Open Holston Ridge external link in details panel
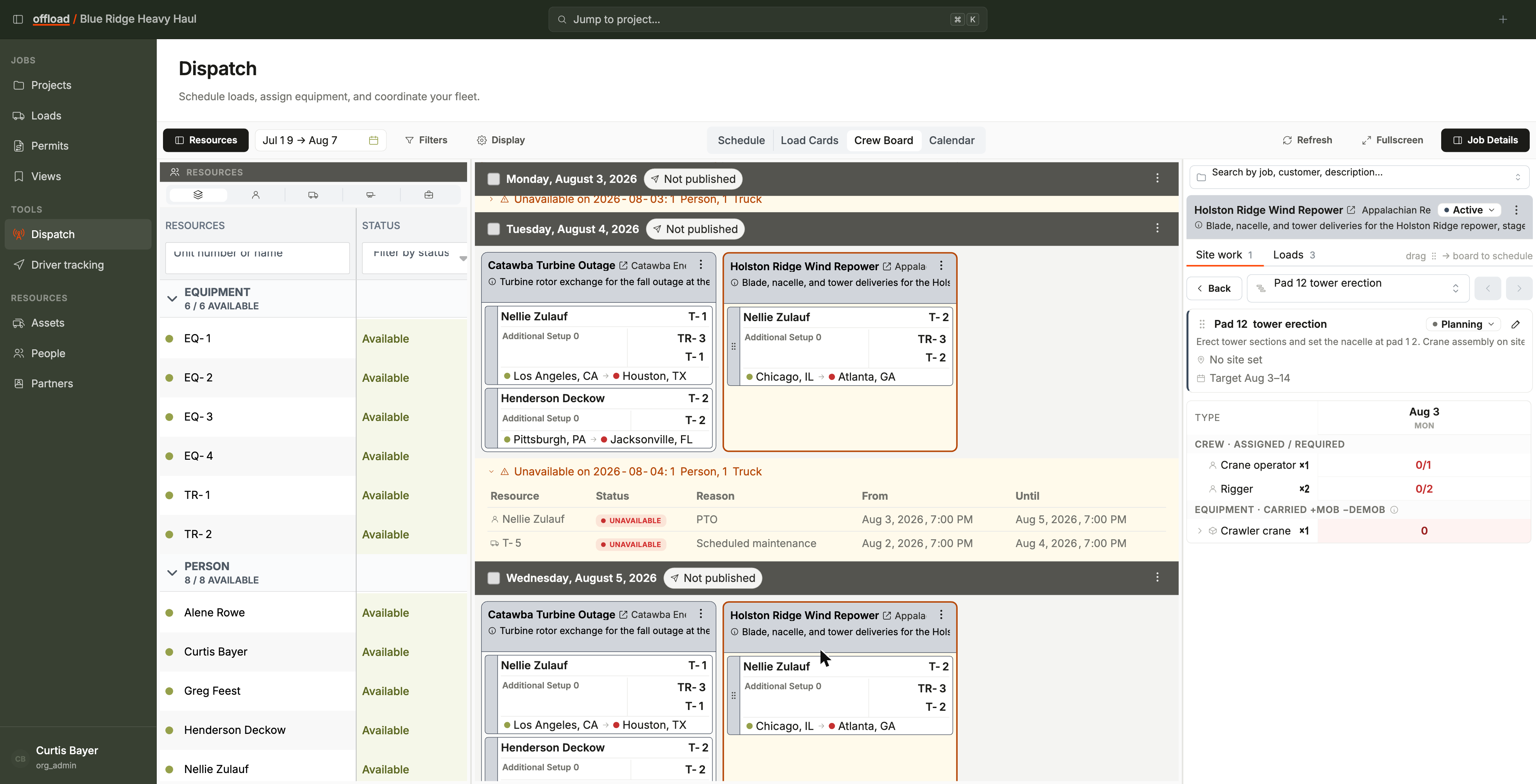This screenshot has width=1536, height=784. click(1351, 210)
